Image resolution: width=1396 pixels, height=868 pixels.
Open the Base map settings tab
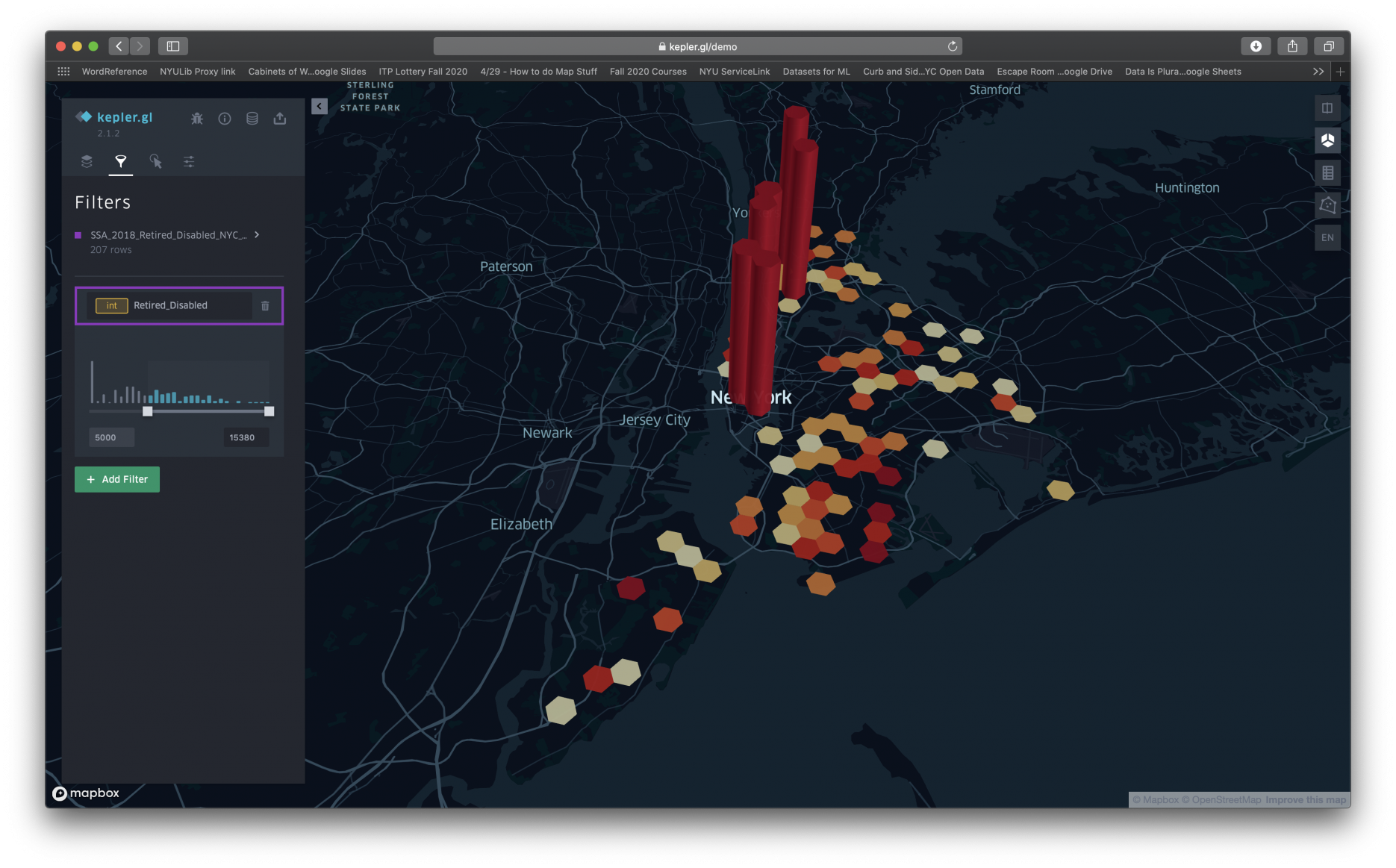click(189, 161)
